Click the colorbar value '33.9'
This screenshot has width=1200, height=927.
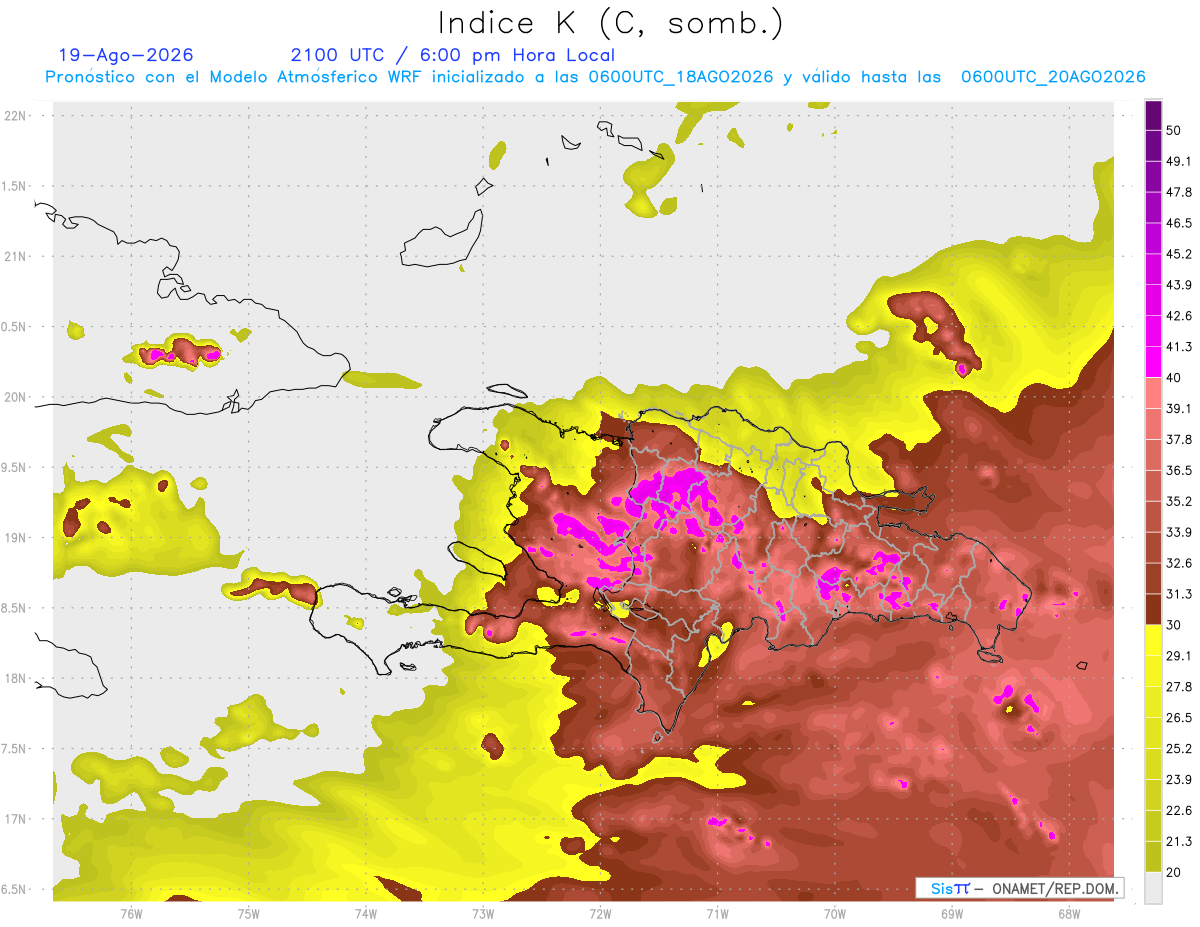1179,532
